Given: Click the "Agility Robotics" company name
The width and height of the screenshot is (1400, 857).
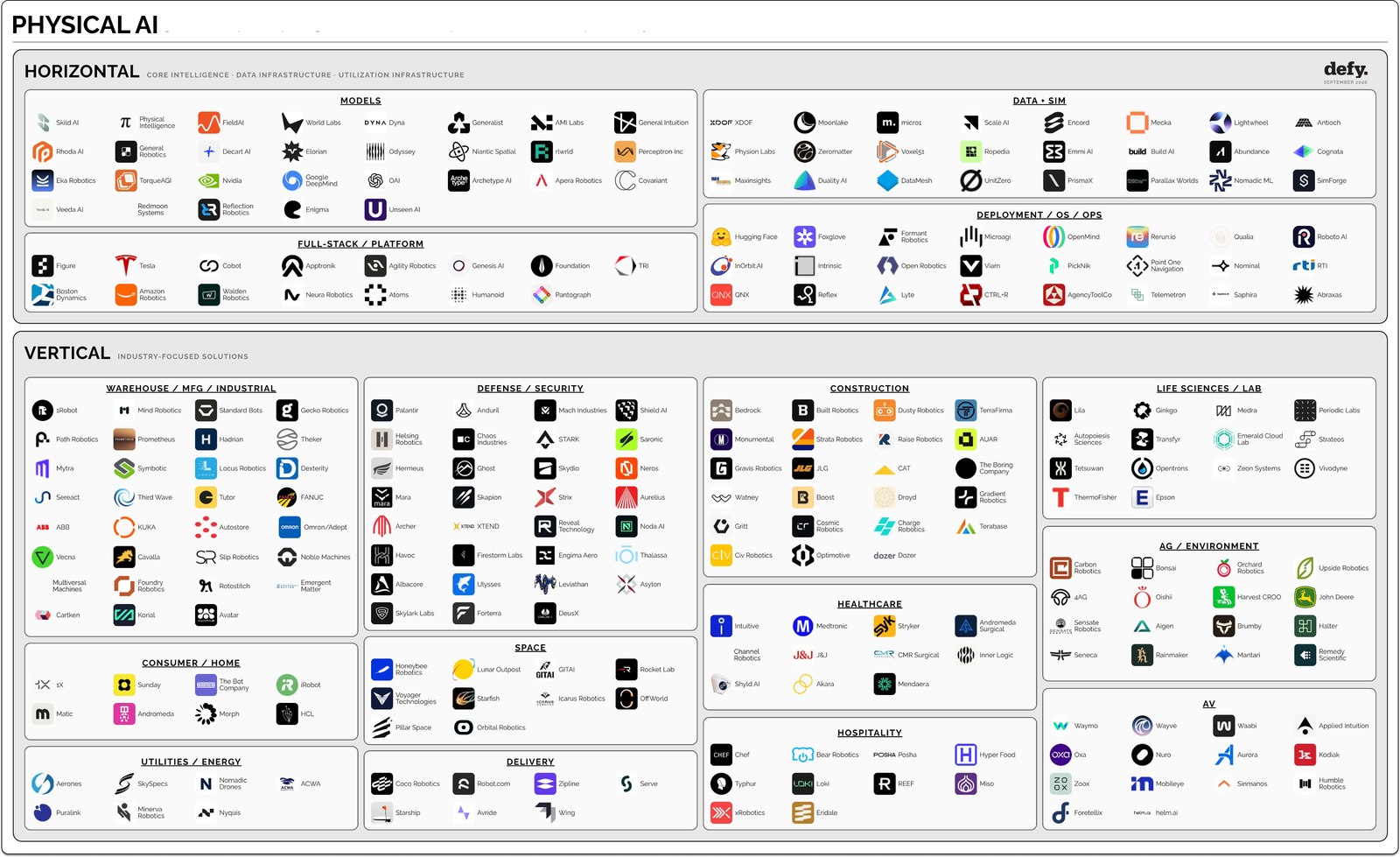Looking at the screenshot, I should (412, 266).
